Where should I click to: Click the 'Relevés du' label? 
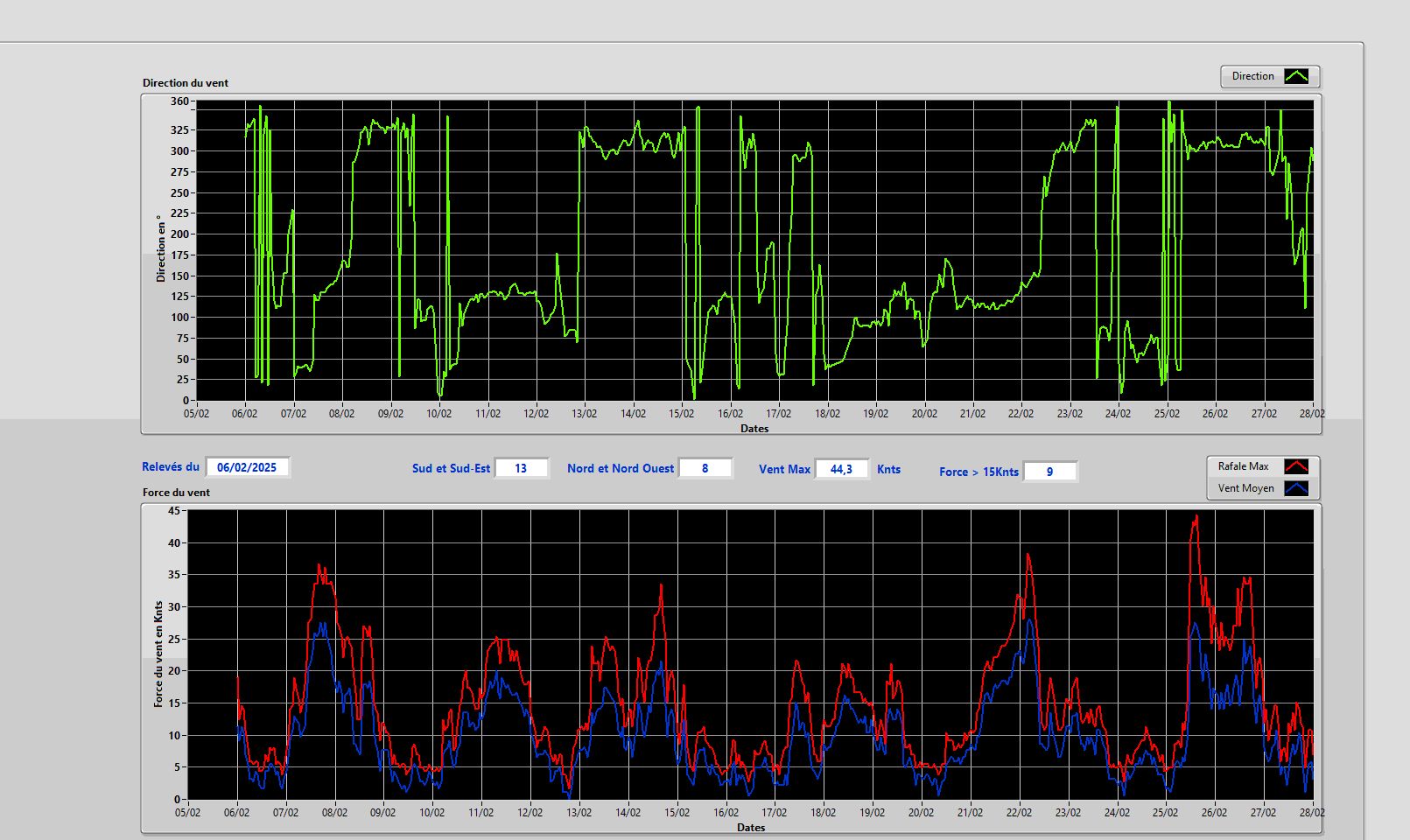click(171, 467)
